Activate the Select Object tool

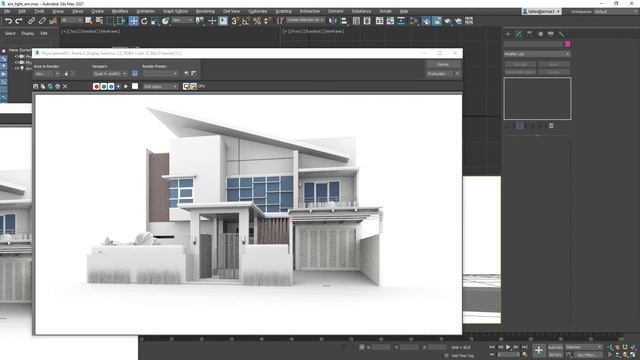[89, 21]
